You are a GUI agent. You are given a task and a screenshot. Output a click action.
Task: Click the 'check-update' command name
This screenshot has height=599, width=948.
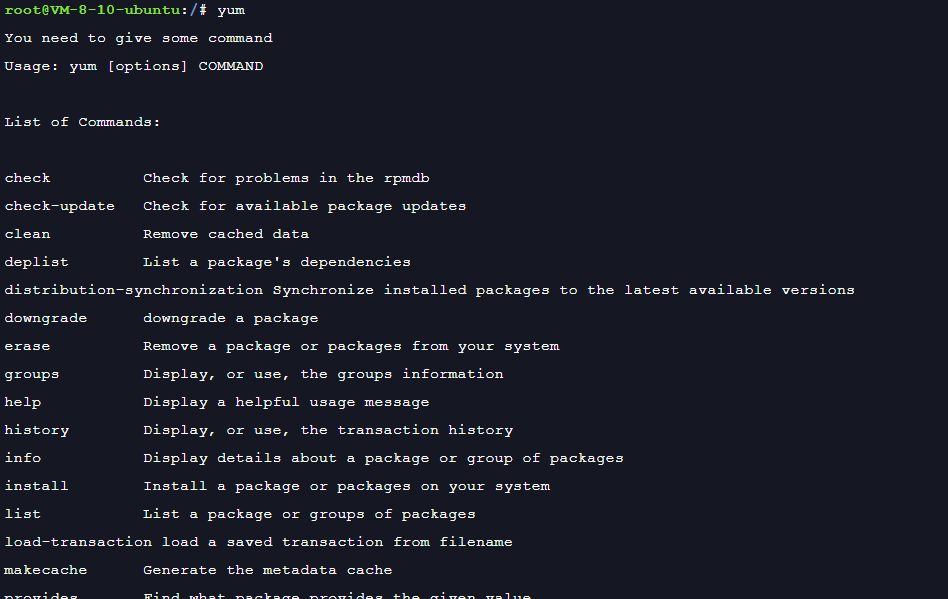(x=60, y=206)
